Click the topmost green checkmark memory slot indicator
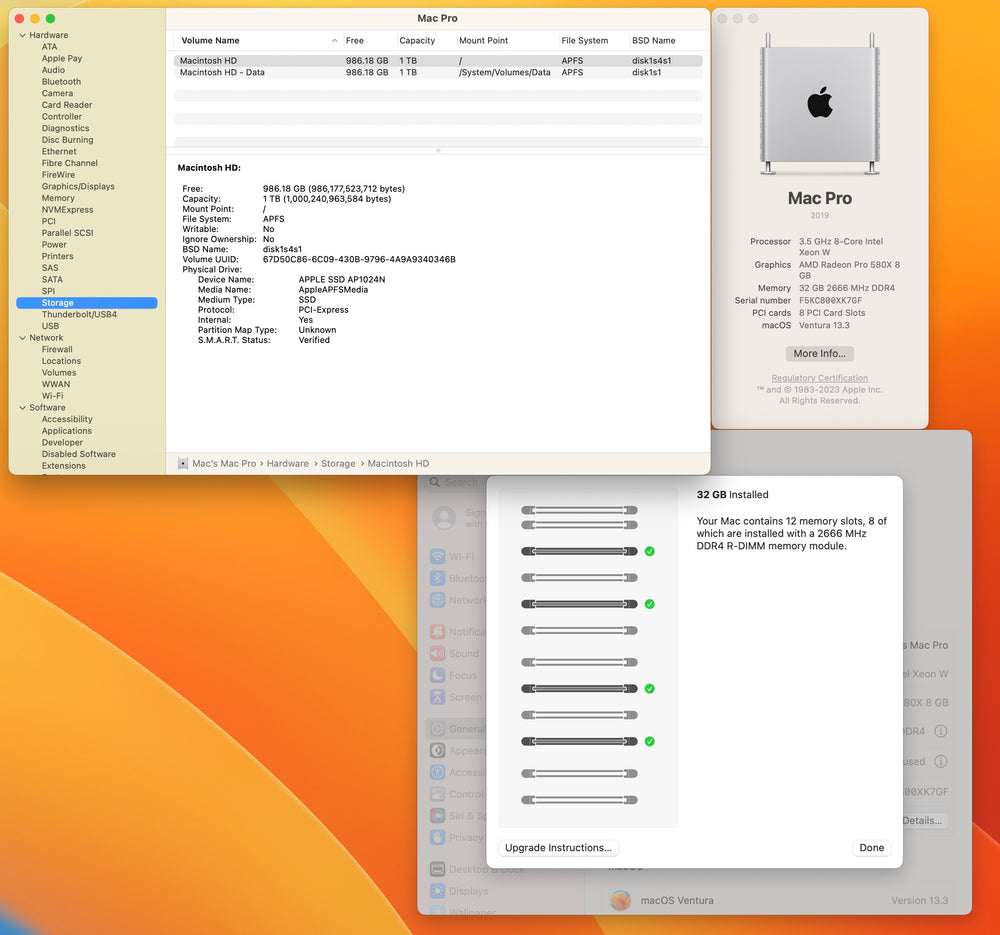 [650, 551]
